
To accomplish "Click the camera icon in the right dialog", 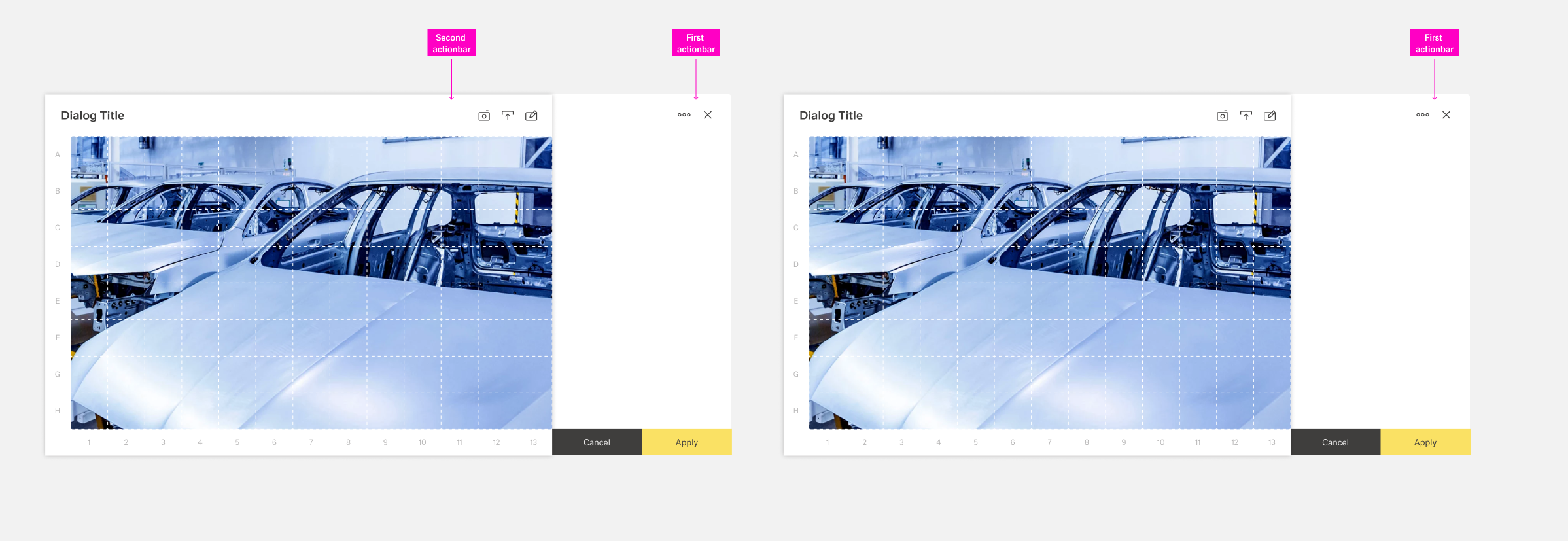I will [x=1222, y=116].
